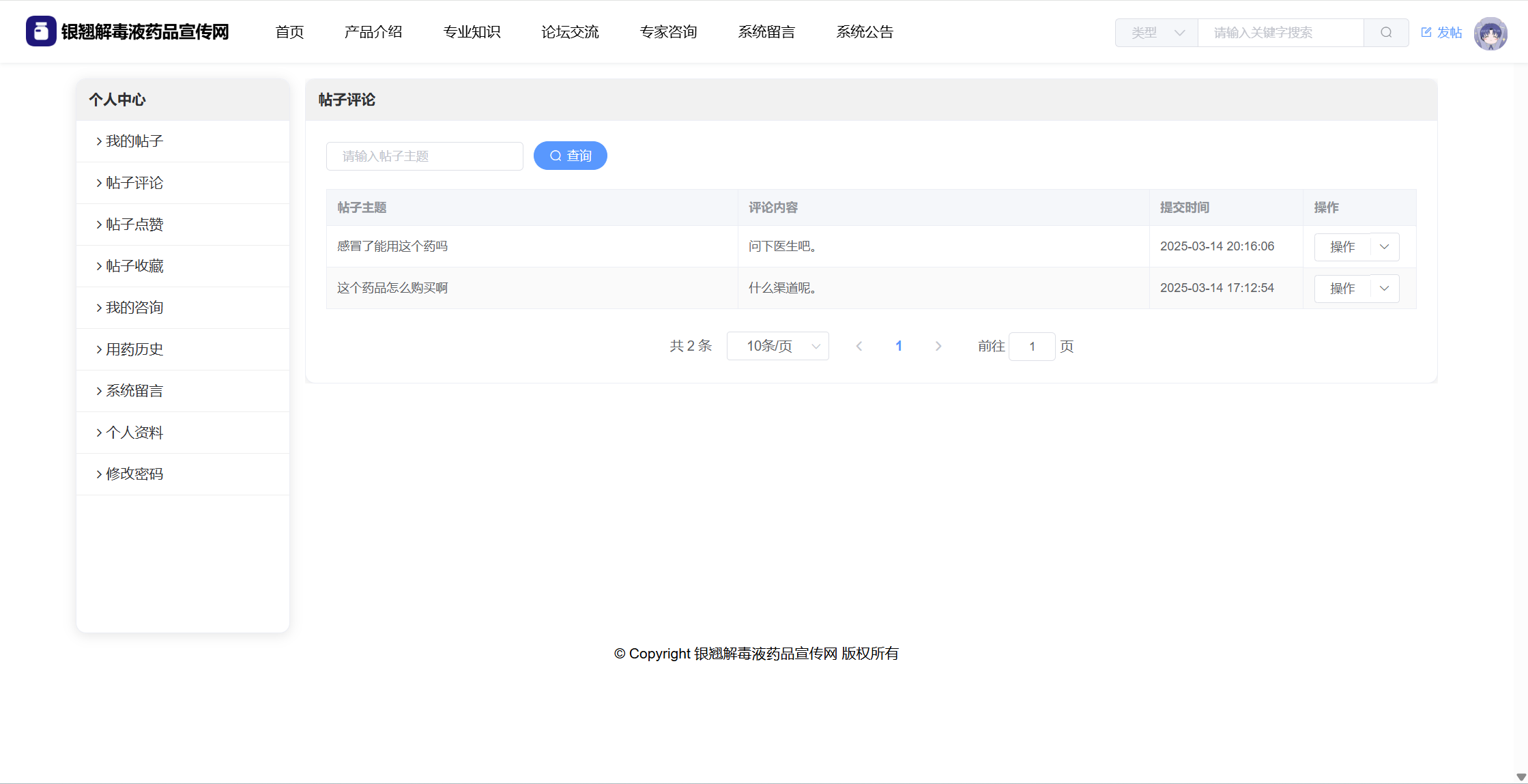Select 帖子收藏 in the sidebar
The image size is (1528, 784).
tap(134, 266)
